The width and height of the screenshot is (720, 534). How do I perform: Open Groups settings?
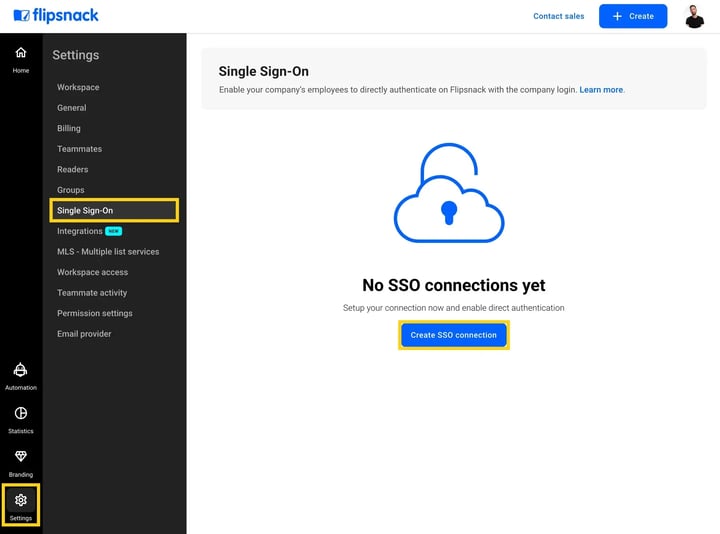(71, 190)
